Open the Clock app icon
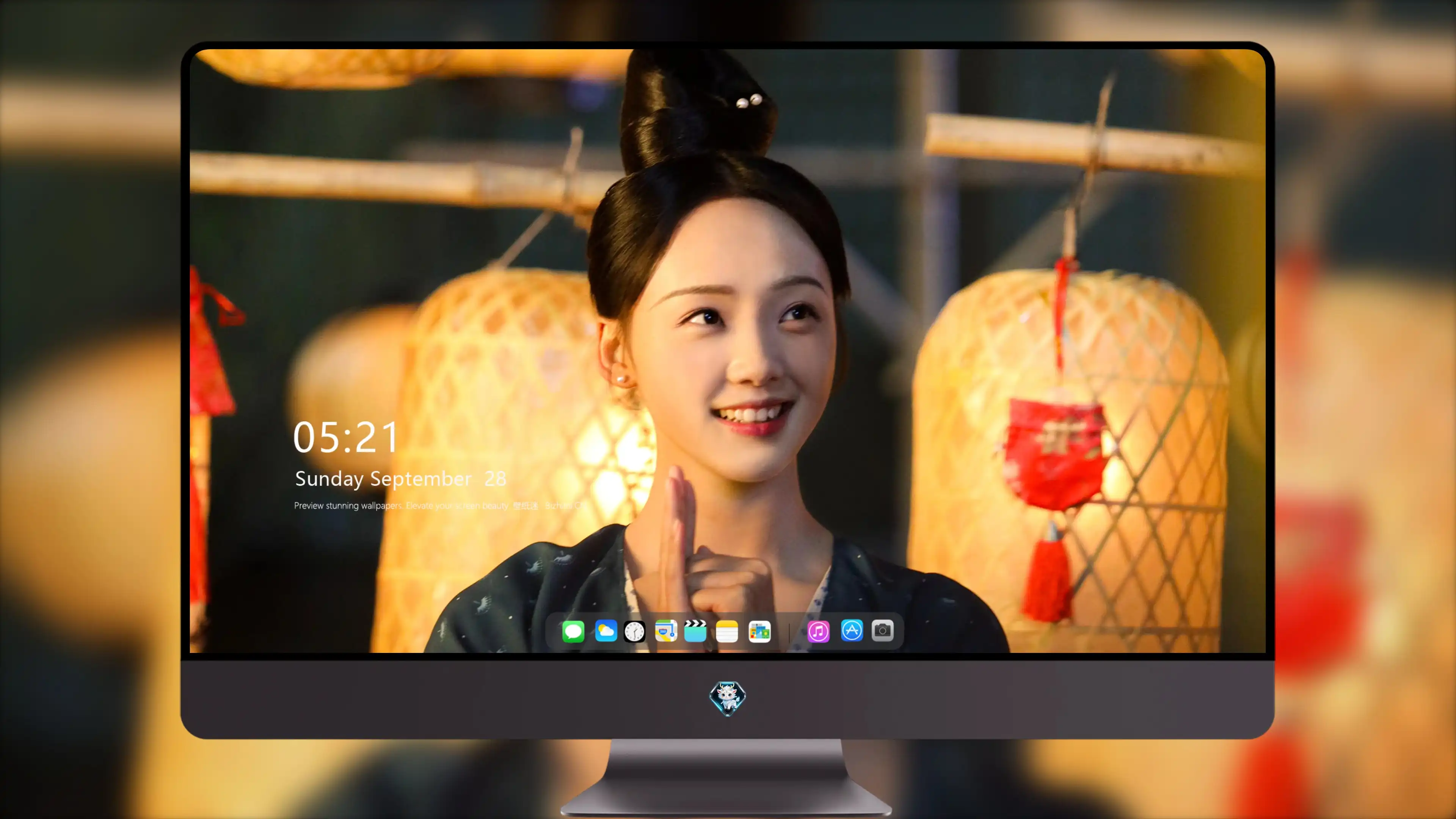Screen dimensions: 1456x819 (x=634, y=631)
